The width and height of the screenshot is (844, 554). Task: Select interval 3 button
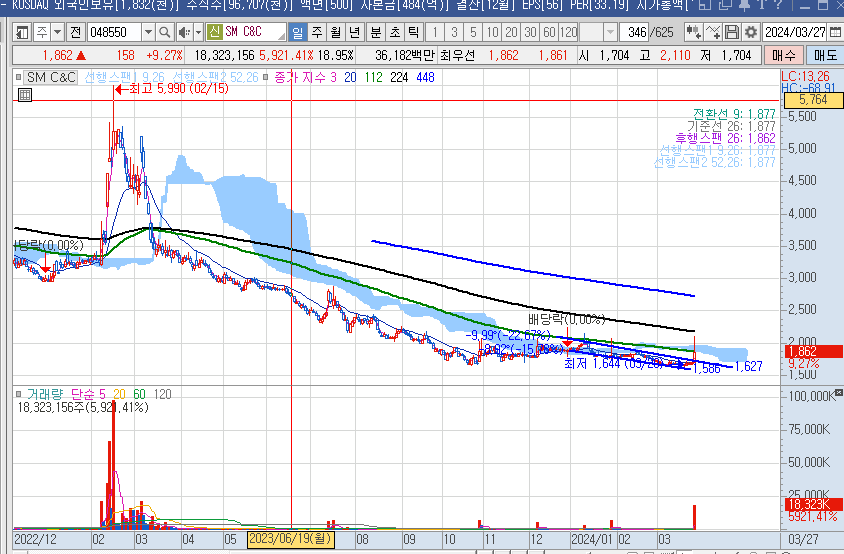click(x=454, y=32)
